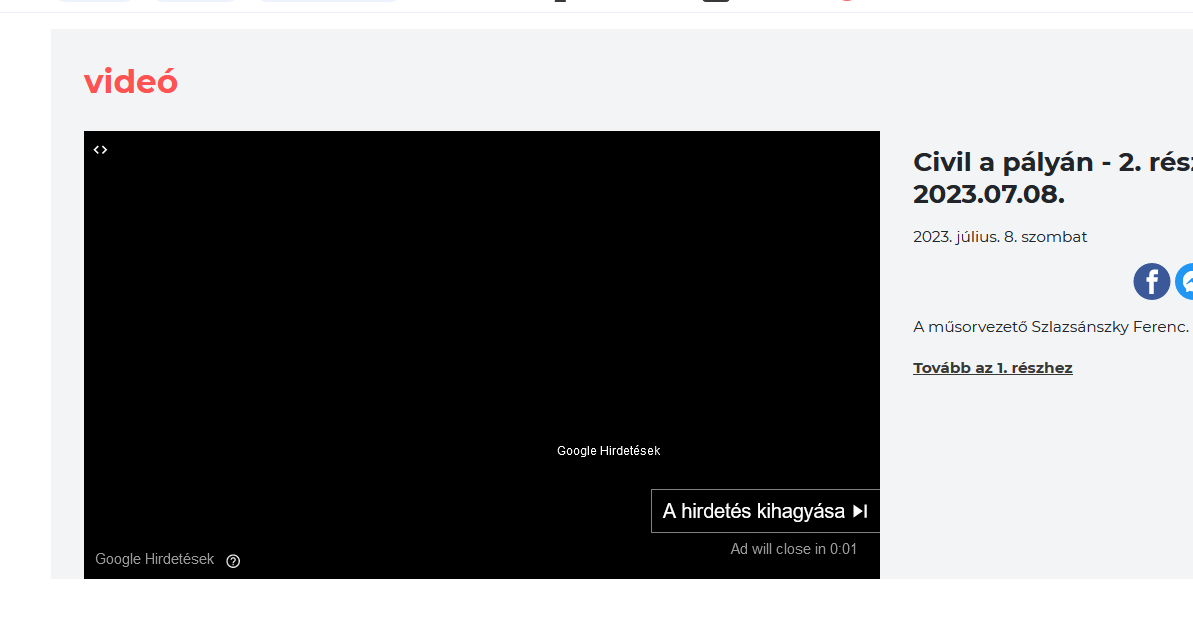Click the date '2023. július. 8. szombat'
The width and height of the screenshot is (1193, 617).
coord(1000,237)
